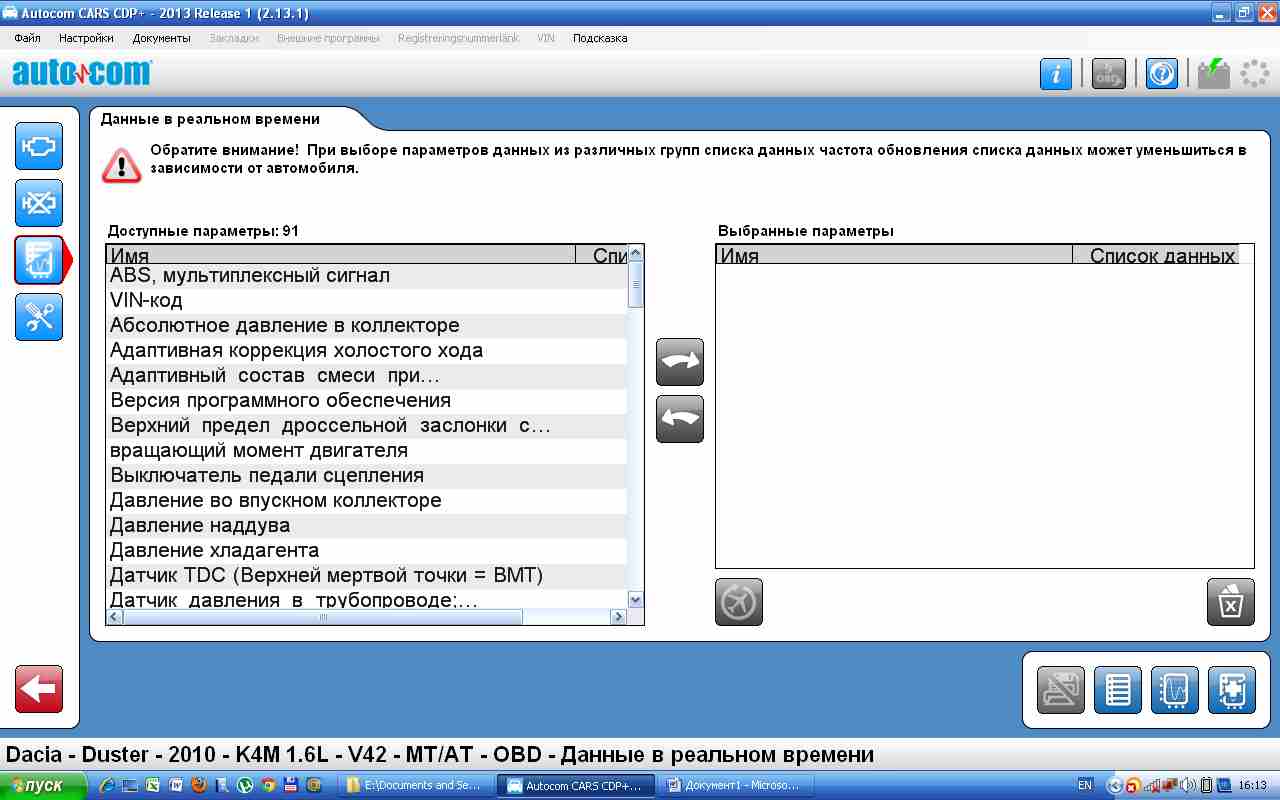Open the Файл menu
The image size is (1280, 800).
coord(28,38)
